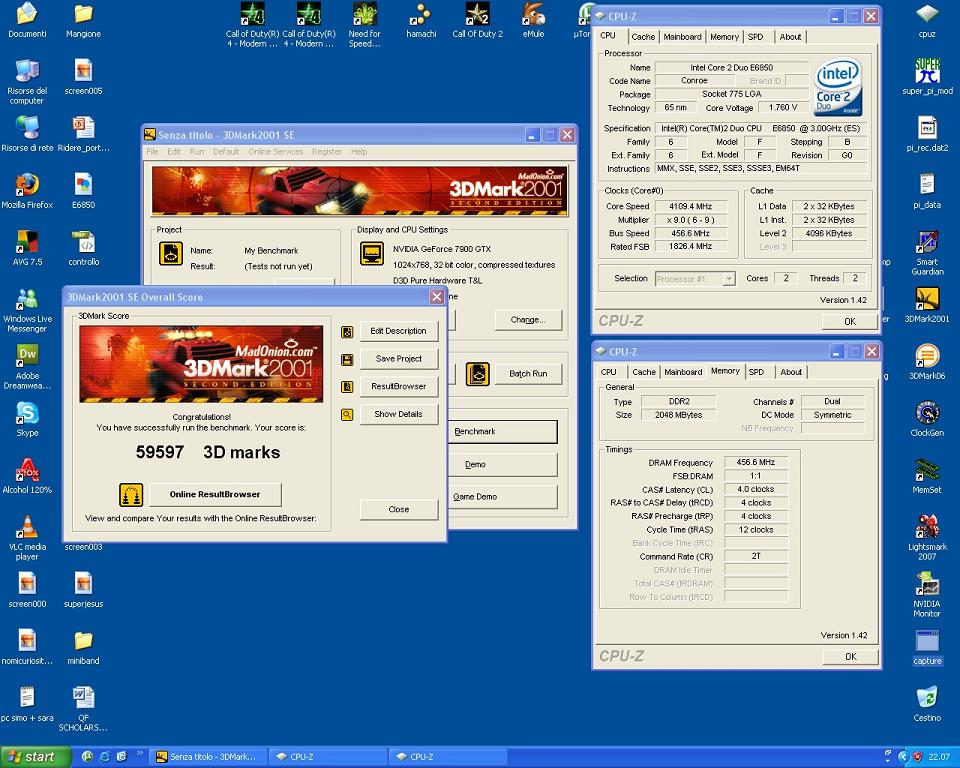Click the 22.07 system tray clock

pyautogui.click(x=939, y=757)
